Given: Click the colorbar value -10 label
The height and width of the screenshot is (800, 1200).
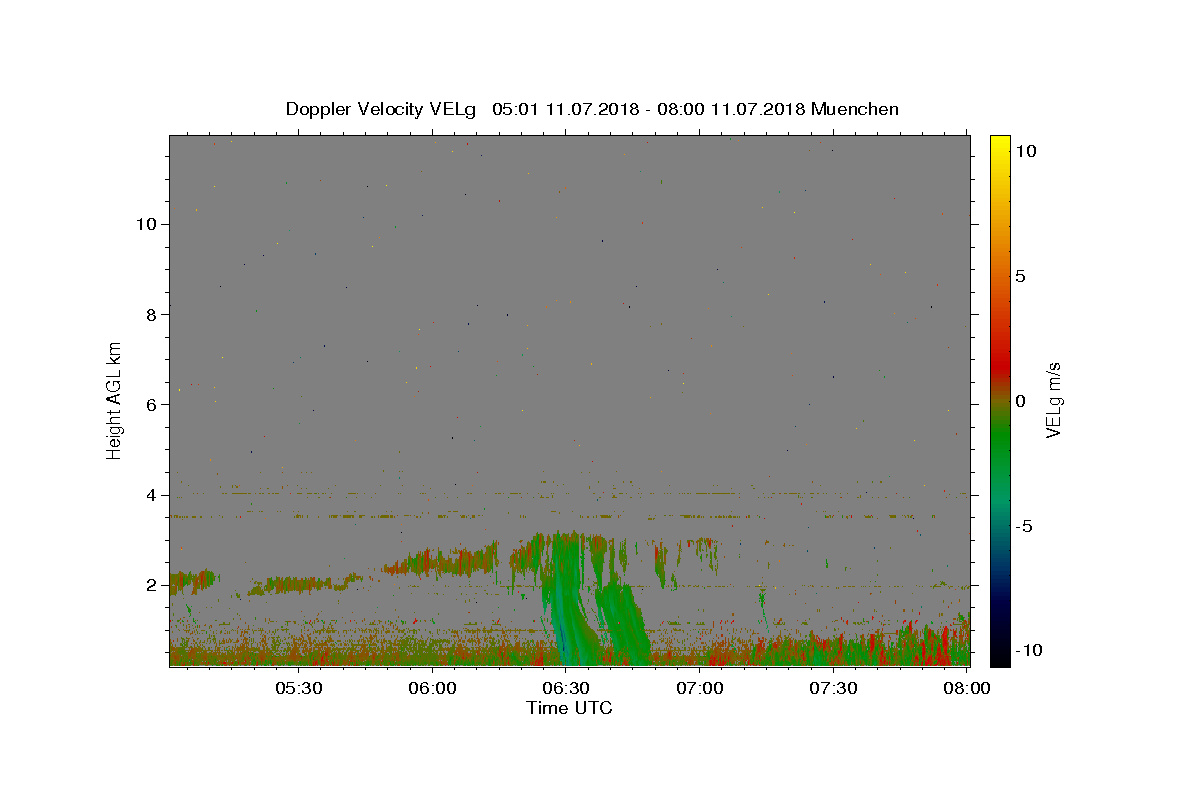Looking at the screenshot, I should coord(1028,651).
